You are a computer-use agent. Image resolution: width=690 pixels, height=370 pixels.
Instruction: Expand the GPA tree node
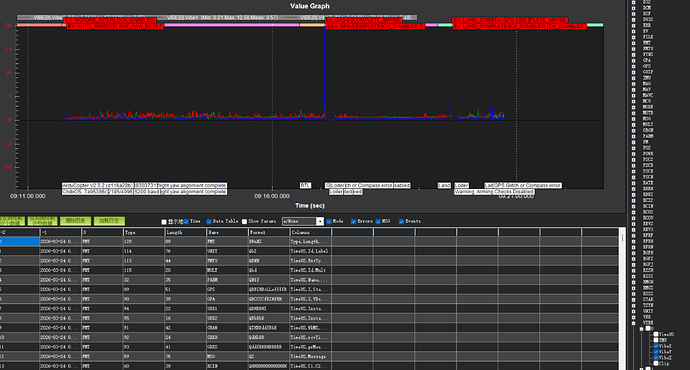[633, 60]
